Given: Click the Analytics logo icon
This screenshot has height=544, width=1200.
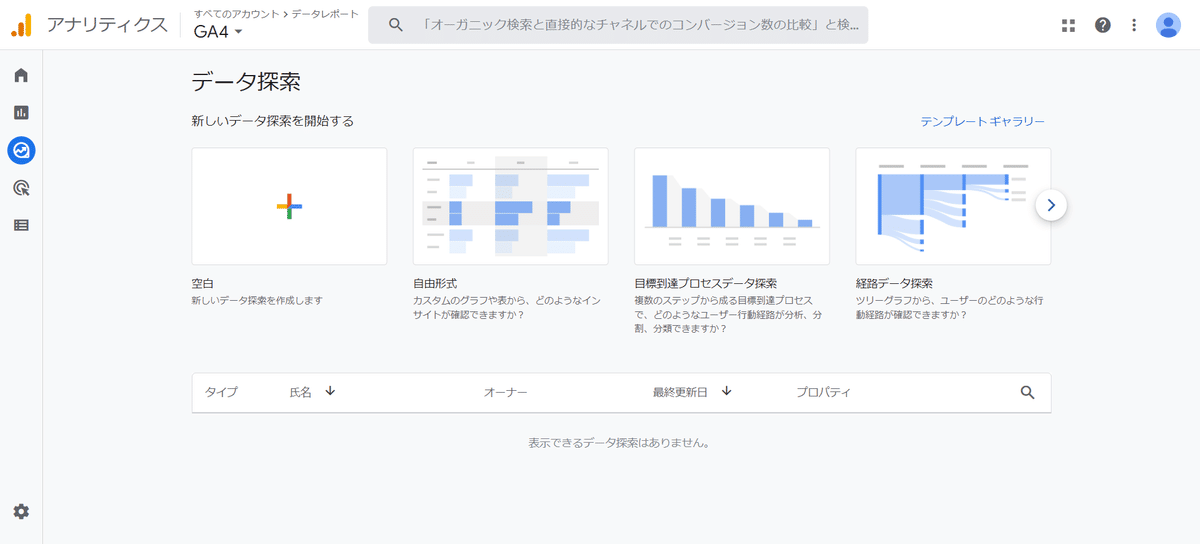Looking at the screenshot, I should coord(21,25).
